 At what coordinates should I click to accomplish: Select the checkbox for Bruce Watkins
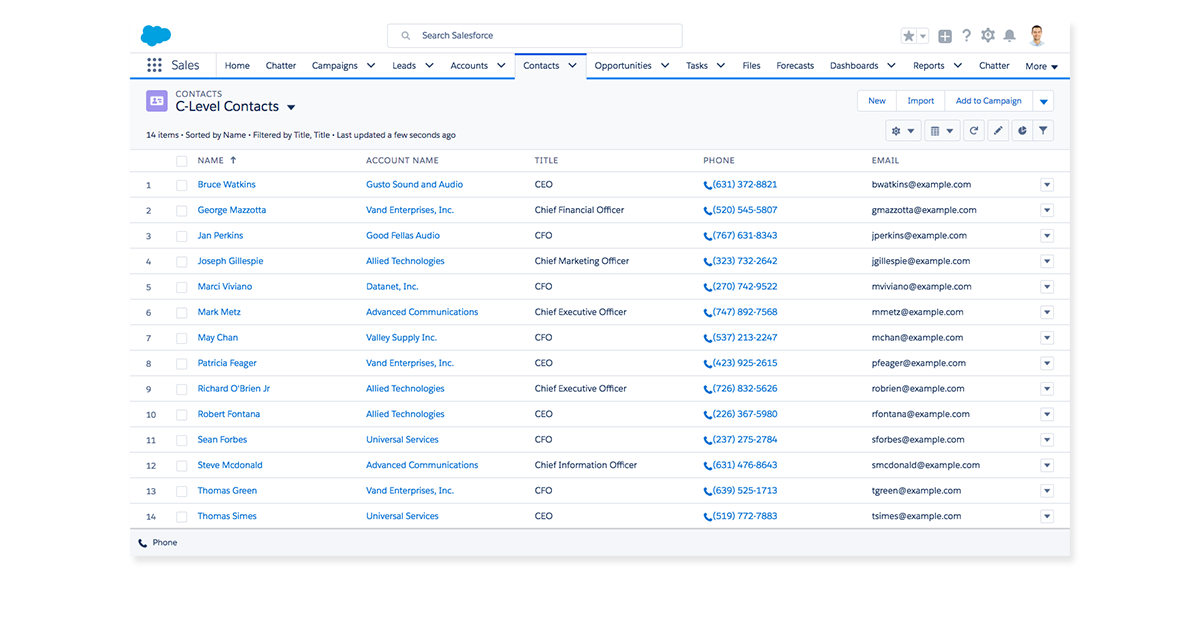pos(181,185)
